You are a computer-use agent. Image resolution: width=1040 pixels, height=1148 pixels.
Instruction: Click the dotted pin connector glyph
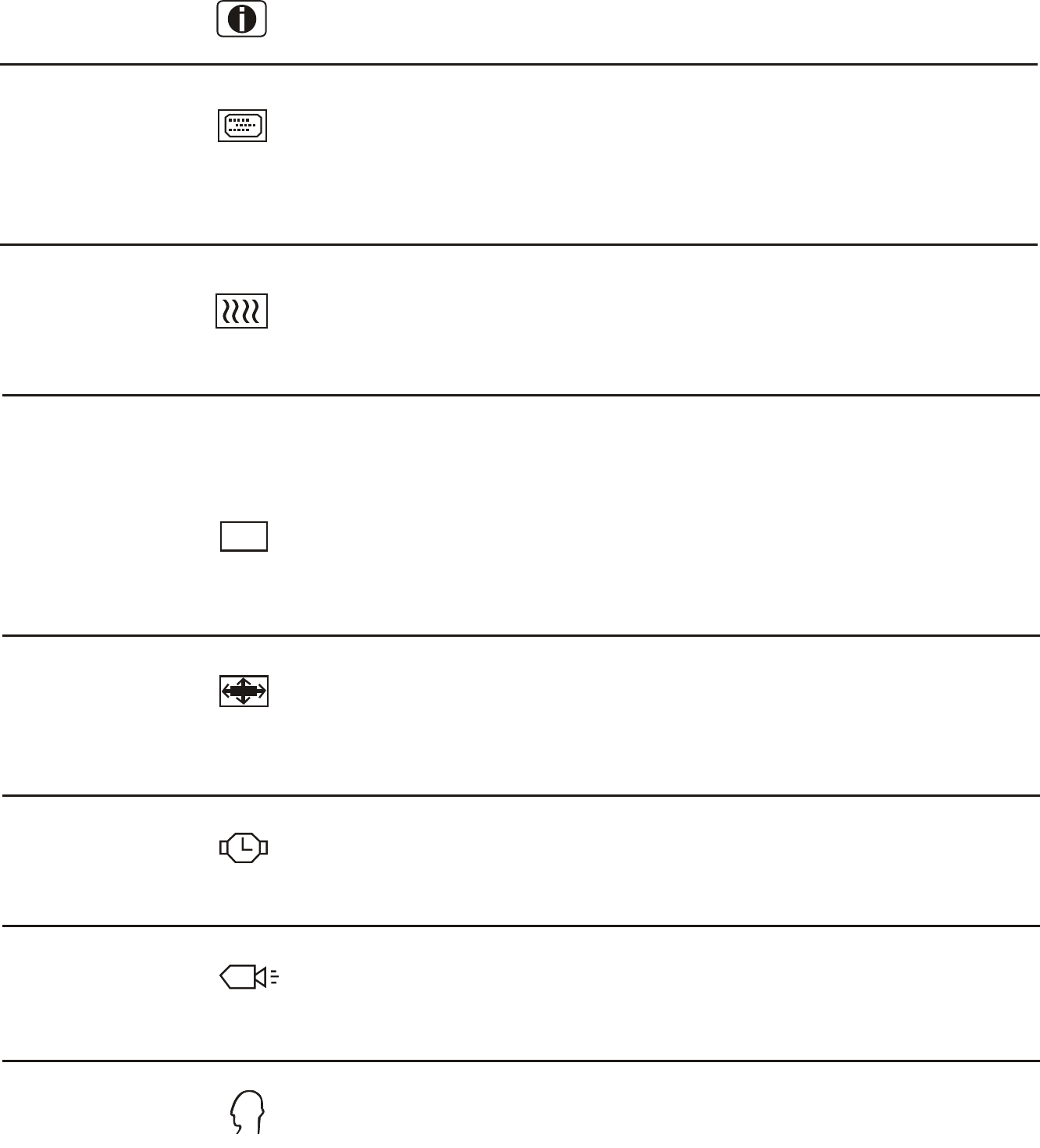[242, 126]
